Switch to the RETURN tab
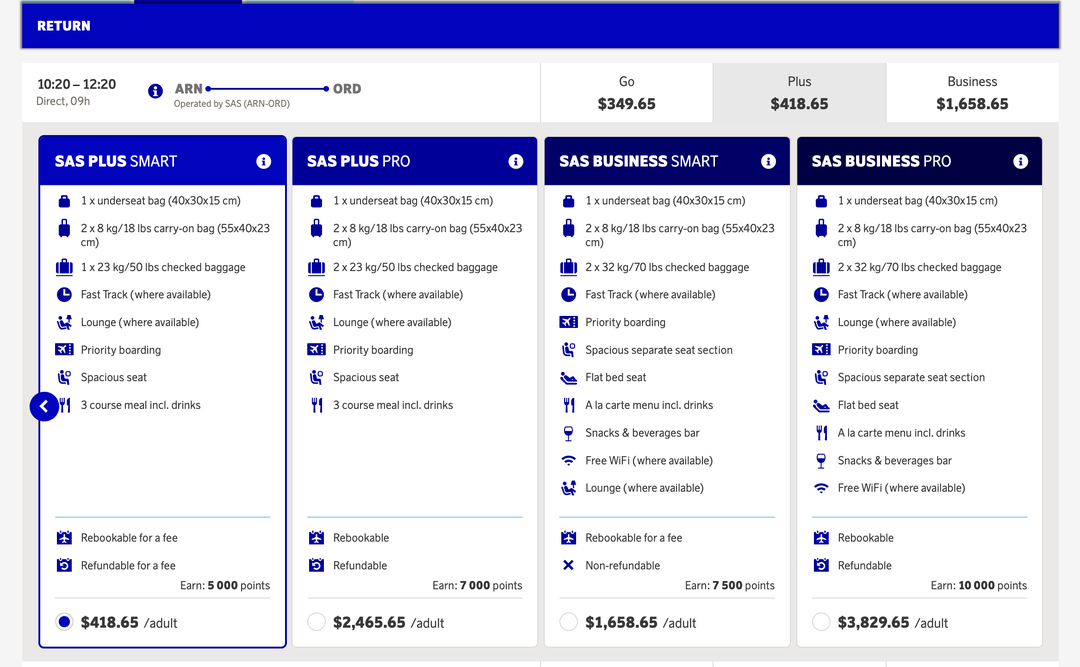This screenshot has height=667, width=1080. point(63,27)
